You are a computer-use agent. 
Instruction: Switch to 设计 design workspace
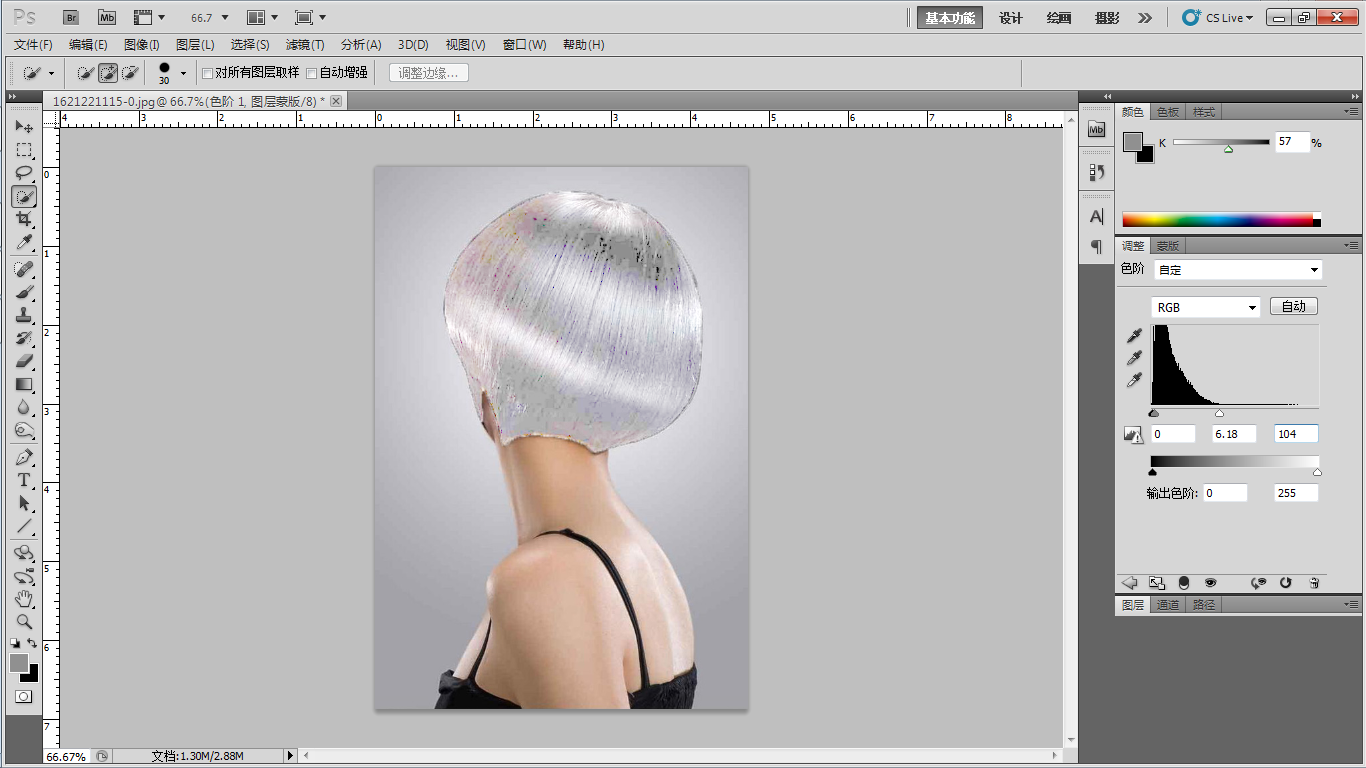click(1011, 18)
